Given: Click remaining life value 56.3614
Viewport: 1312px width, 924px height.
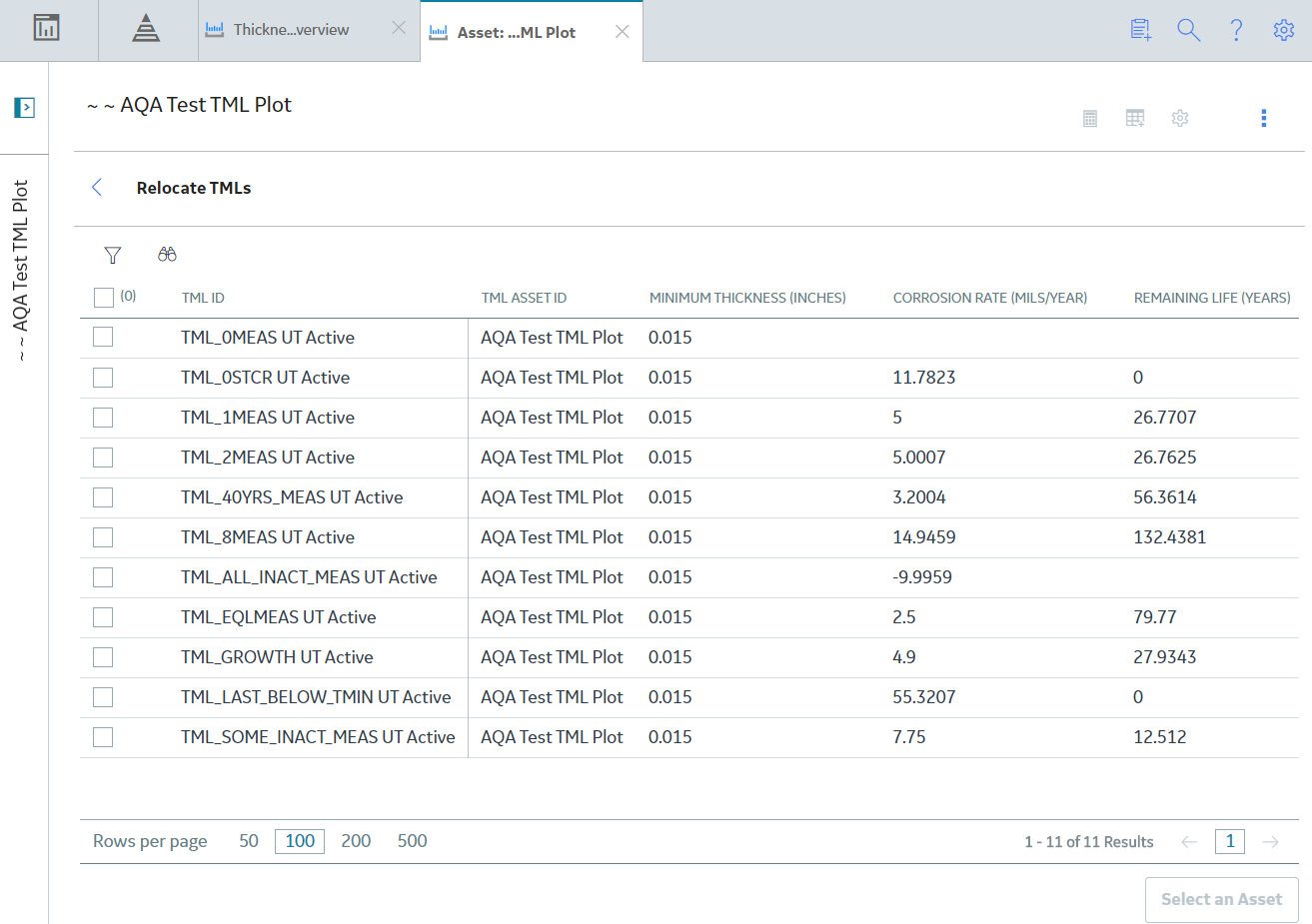Looking at the screenshot, I should [1165, 497].
